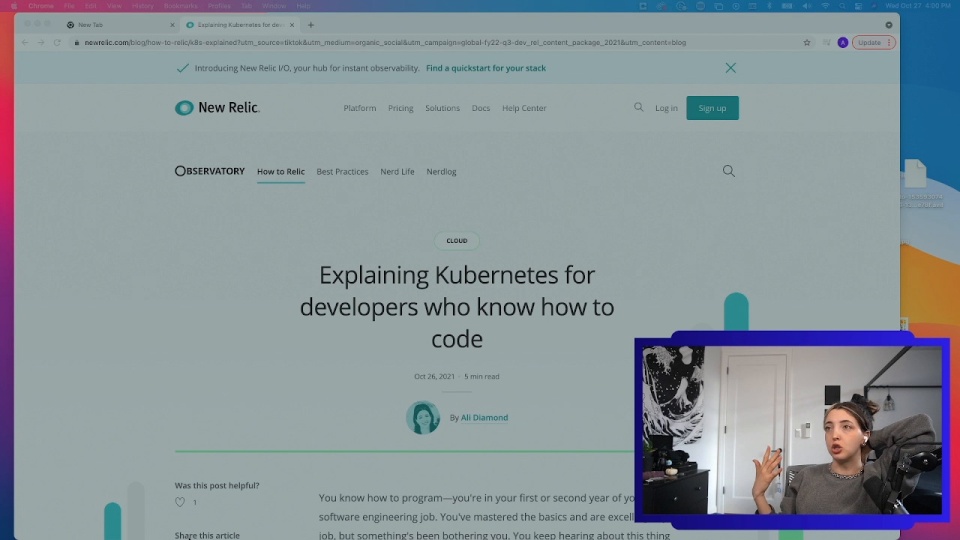
Task: Select the Explaining Kubernetes browser tab
Action: (240, 25)
